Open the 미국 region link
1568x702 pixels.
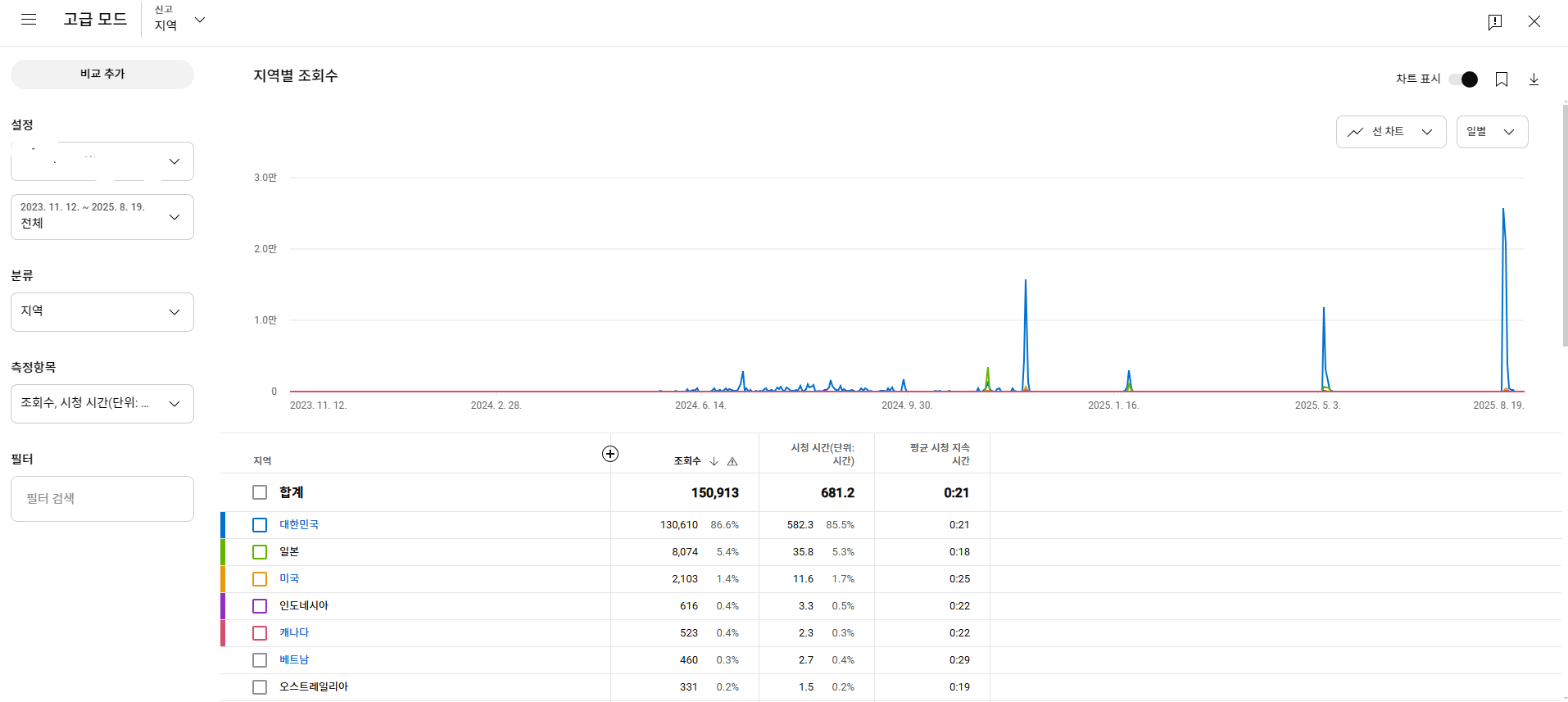pyautogui.click(x=289, y=579)
